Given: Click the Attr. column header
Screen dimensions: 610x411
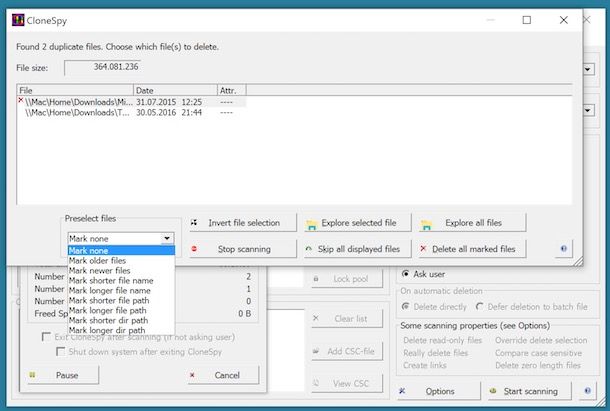Looking at the screenshot, I should [231, 90].
